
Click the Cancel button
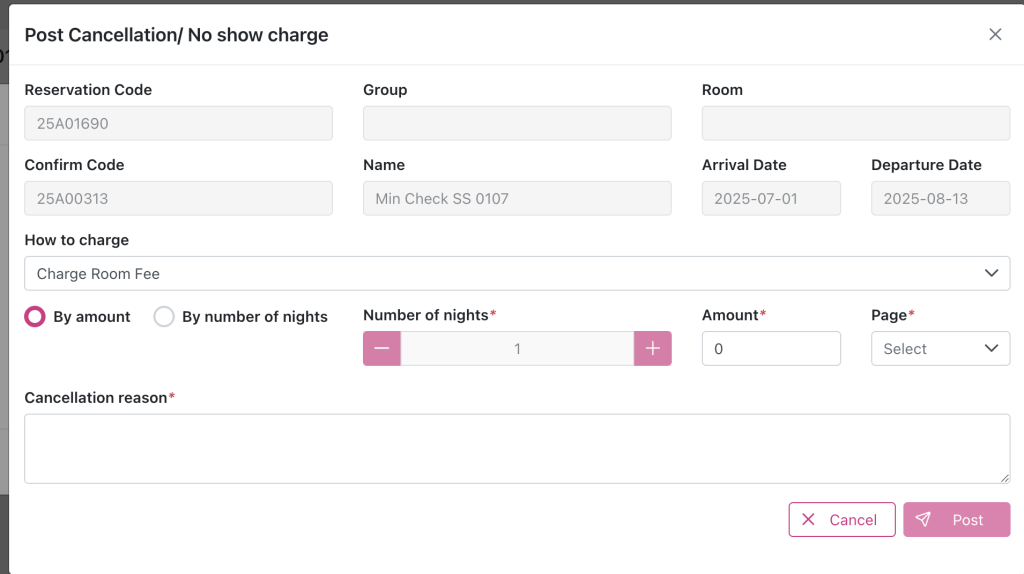[x=841, y=520]
